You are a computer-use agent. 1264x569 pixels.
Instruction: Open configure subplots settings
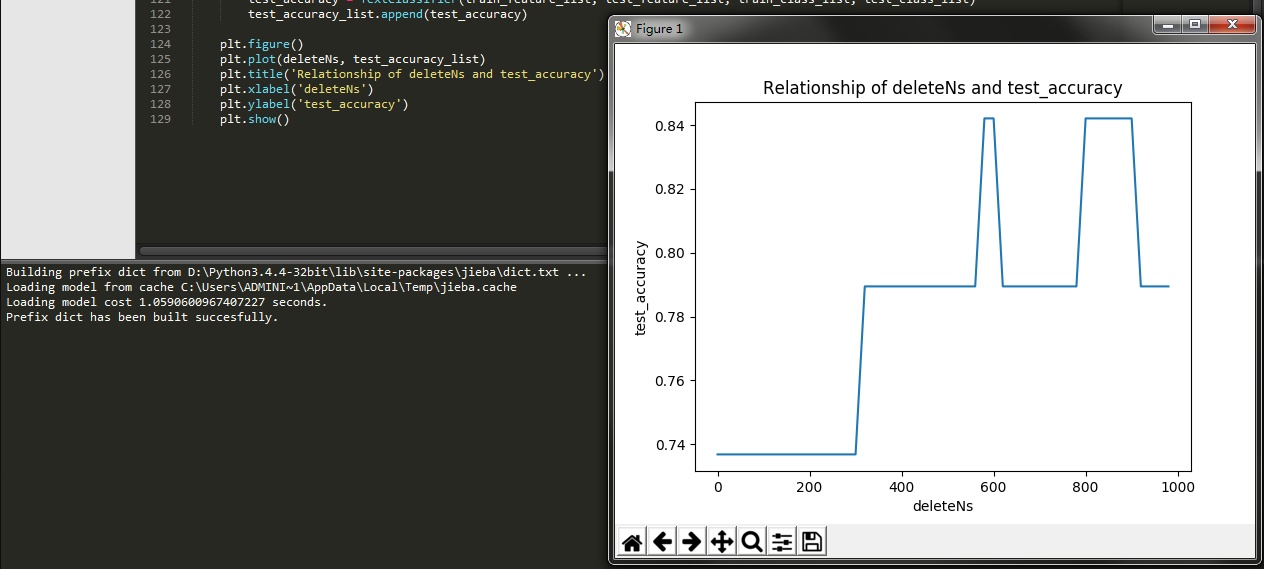tap(782, 542)
